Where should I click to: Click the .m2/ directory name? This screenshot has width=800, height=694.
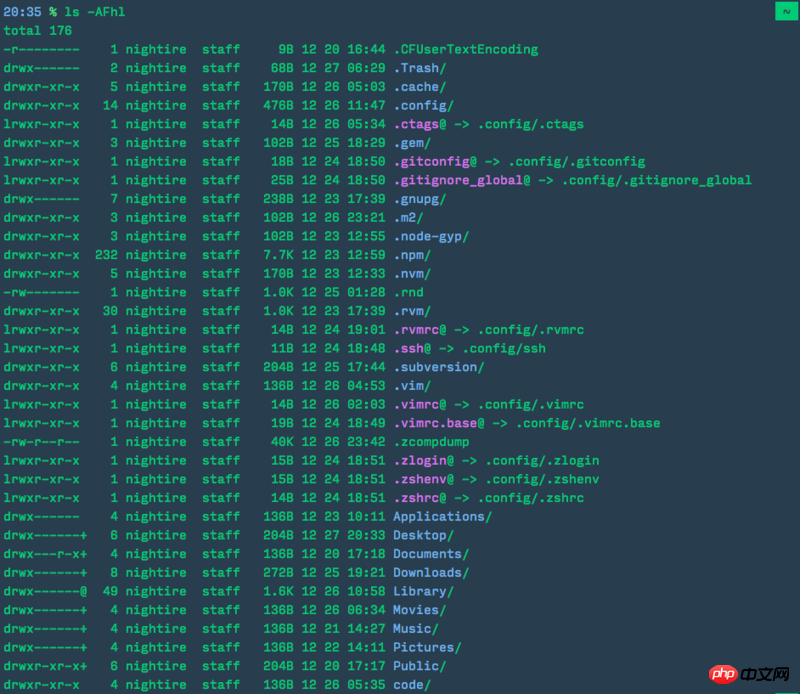coord(408,218)
